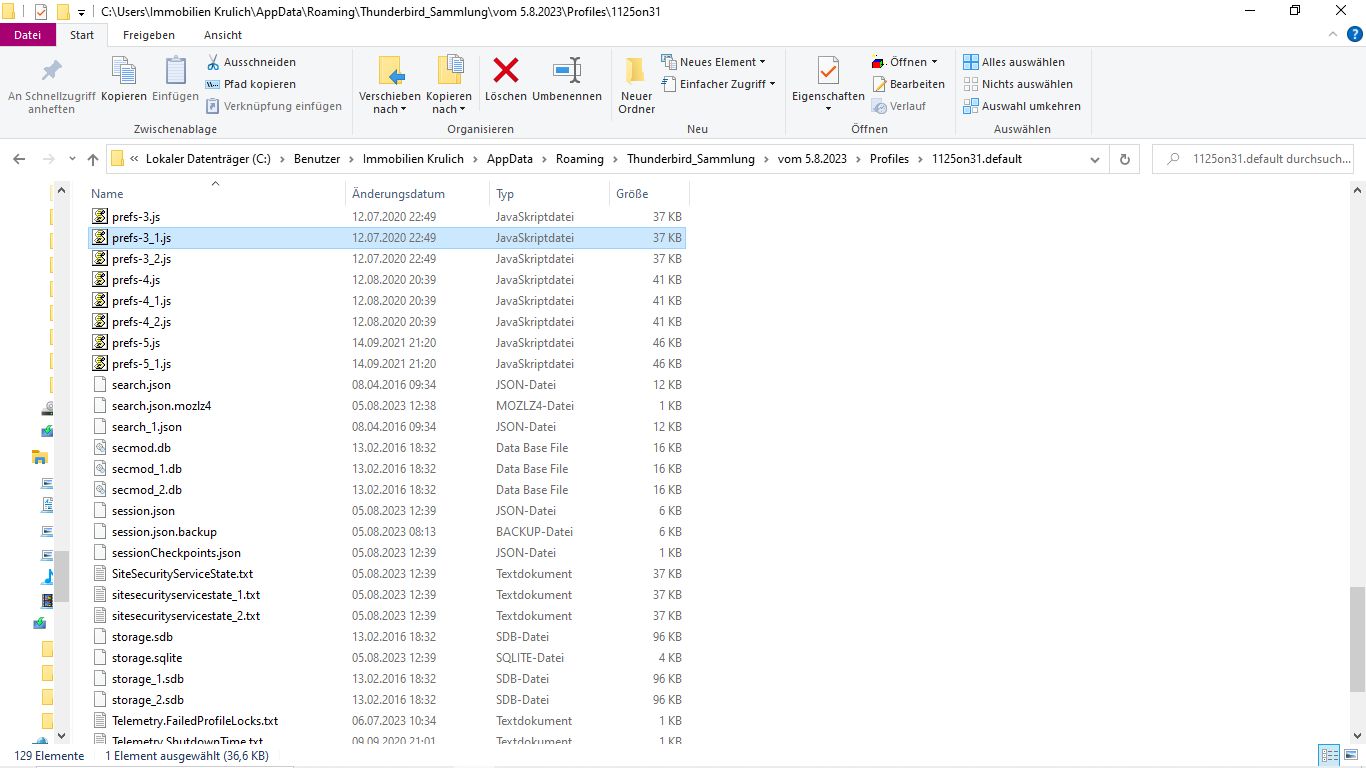The height and width of the screenshot is (768, 1366).
Task: Click the Kopieren clipboard icon
Action: (x=124, y=72)
